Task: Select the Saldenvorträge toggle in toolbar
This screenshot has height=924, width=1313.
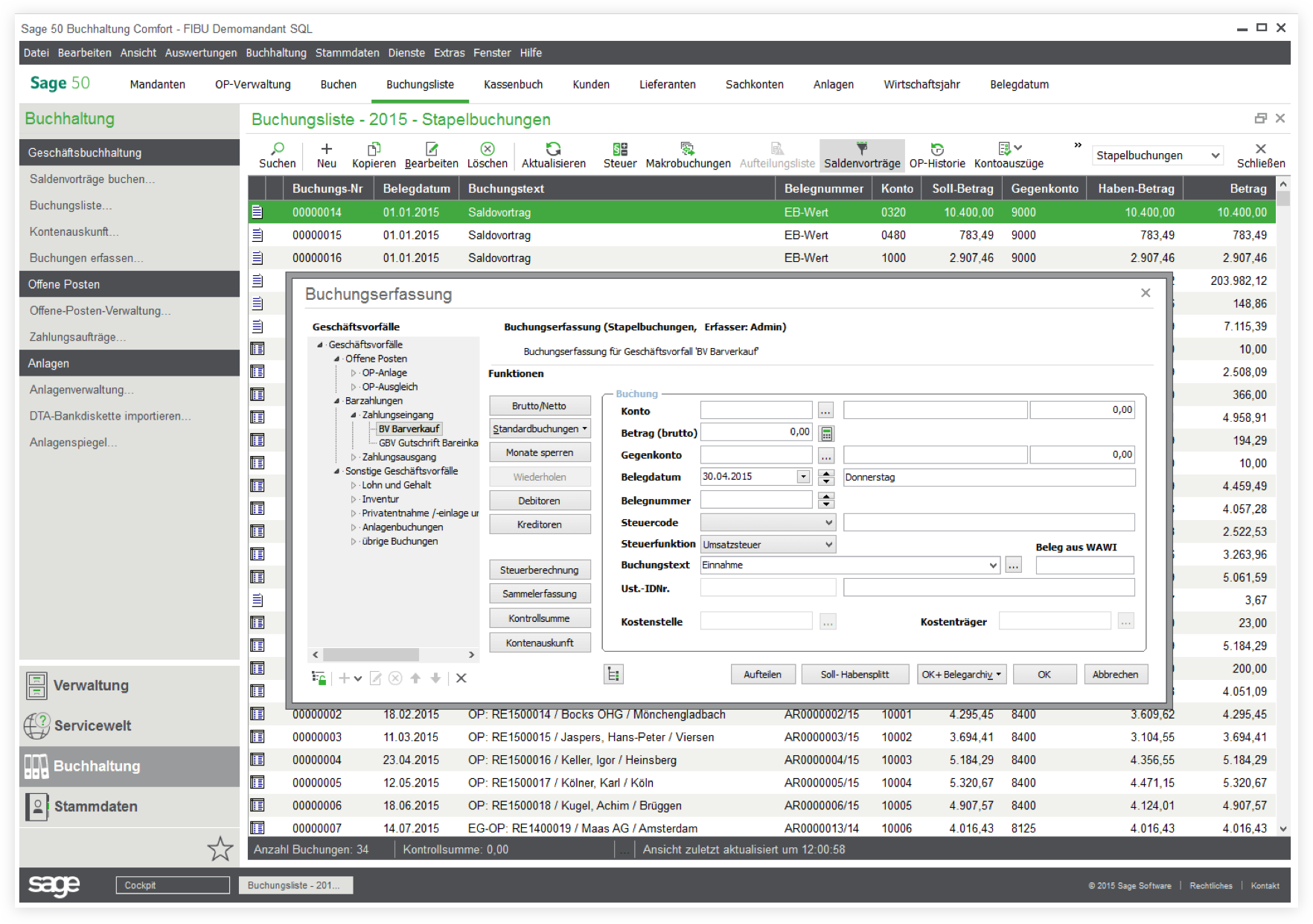Action: [862, 155]
